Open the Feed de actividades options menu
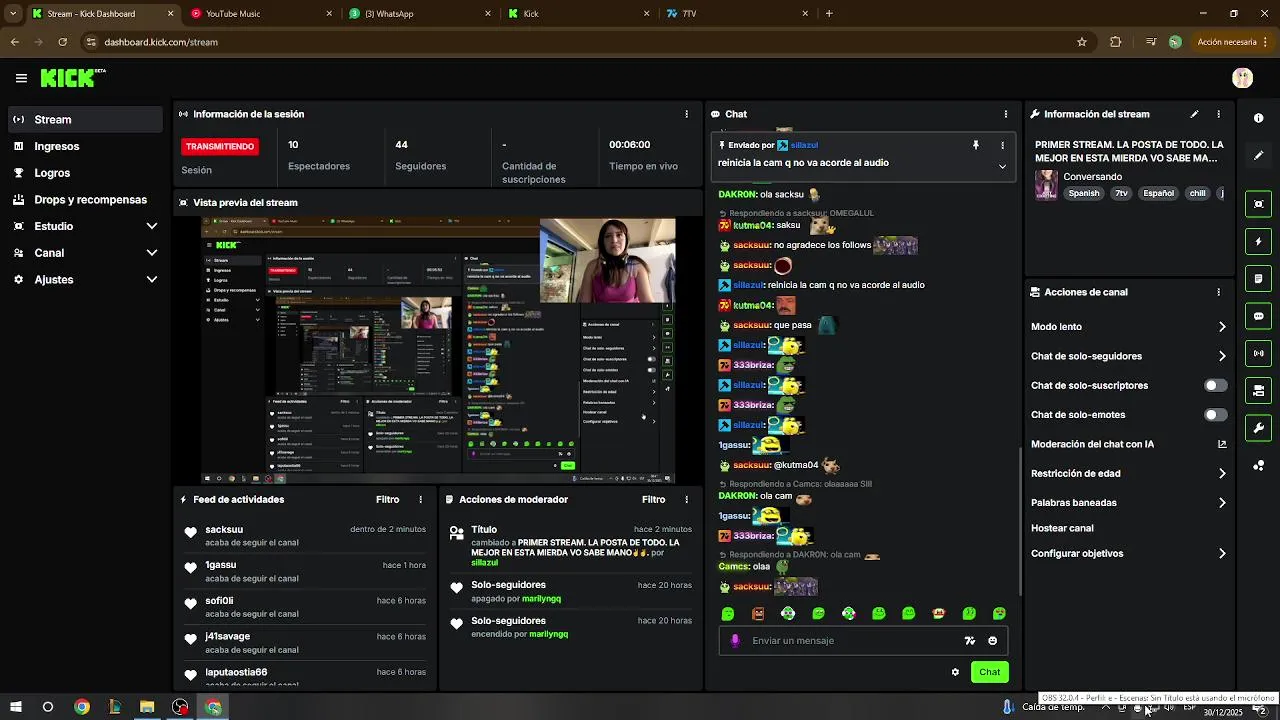Screen dimensions: 1280x720 click(x=420, y=499)
